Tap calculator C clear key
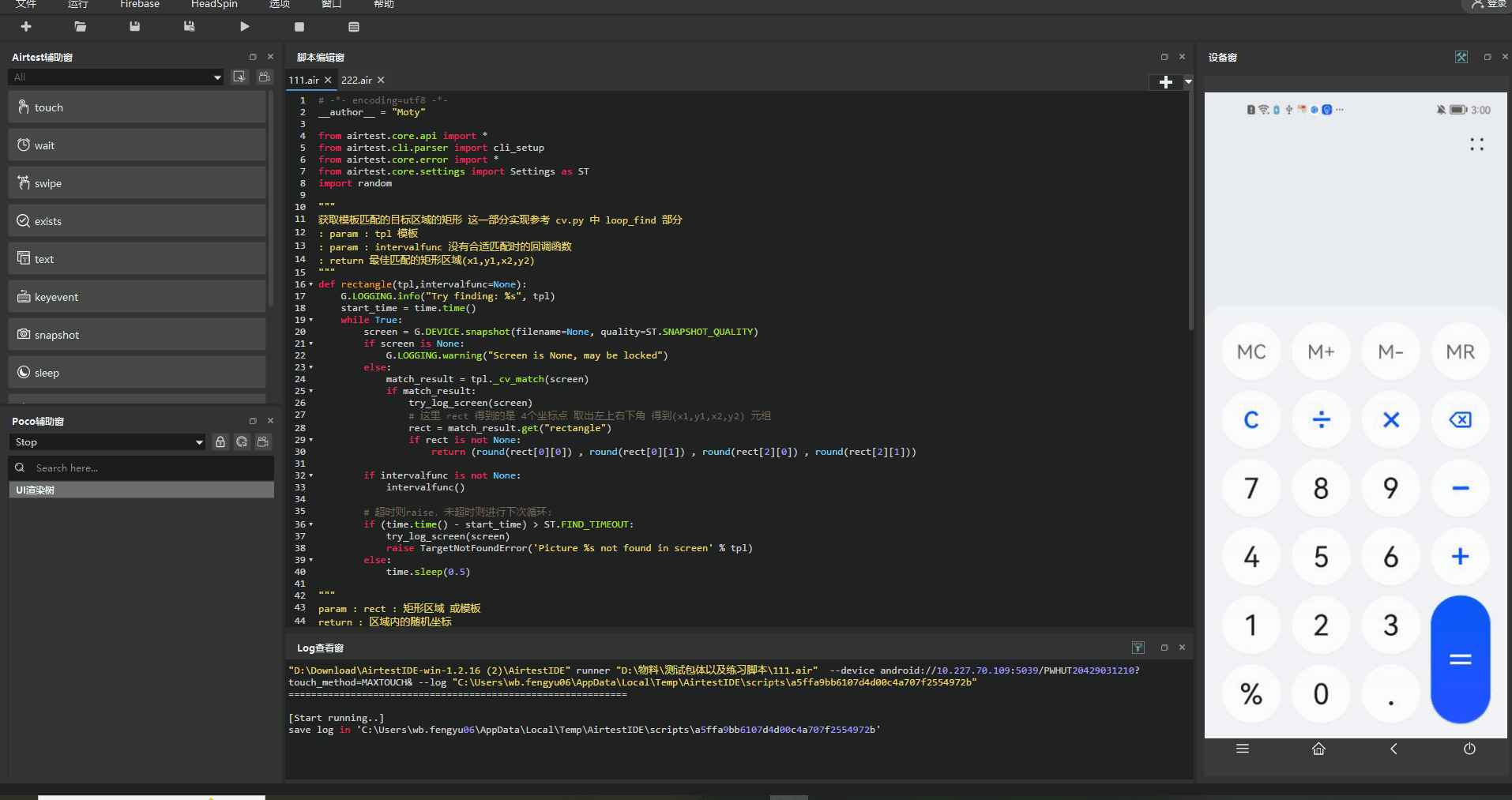This screenshot has height=800, width=1512. 1251,419
